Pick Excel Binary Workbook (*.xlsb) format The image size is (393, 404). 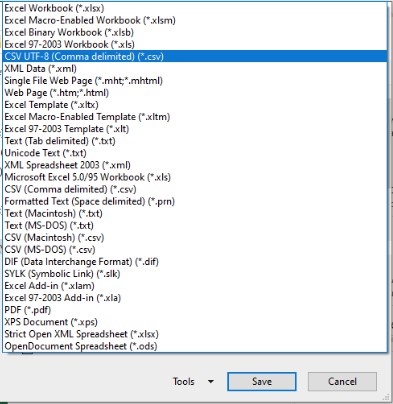pyautogui.click(x=195, y=32)
